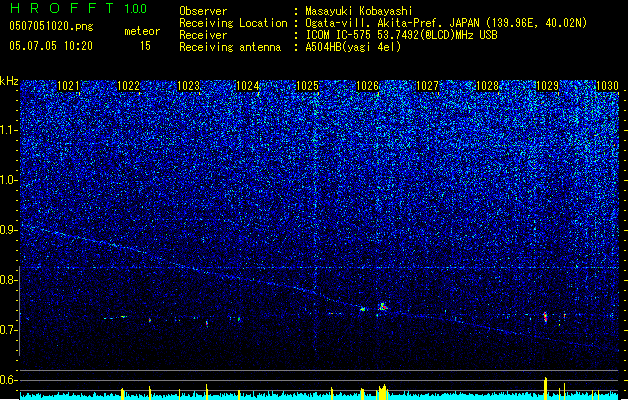Click the 1023 time marker
The width and height of the screenshot is (629, 400).
188,86
